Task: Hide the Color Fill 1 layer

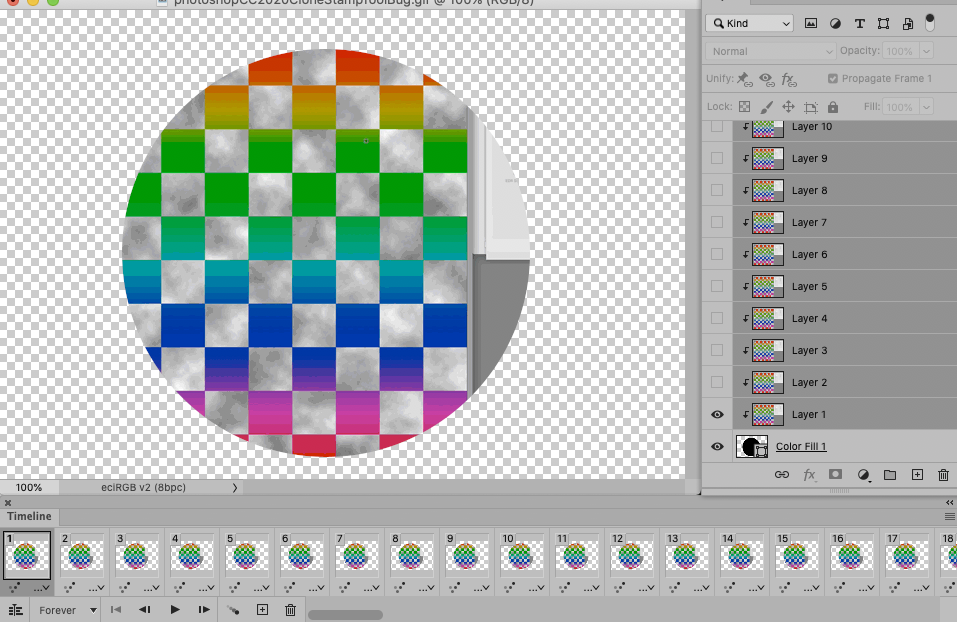Action: (x=716, y=446)
